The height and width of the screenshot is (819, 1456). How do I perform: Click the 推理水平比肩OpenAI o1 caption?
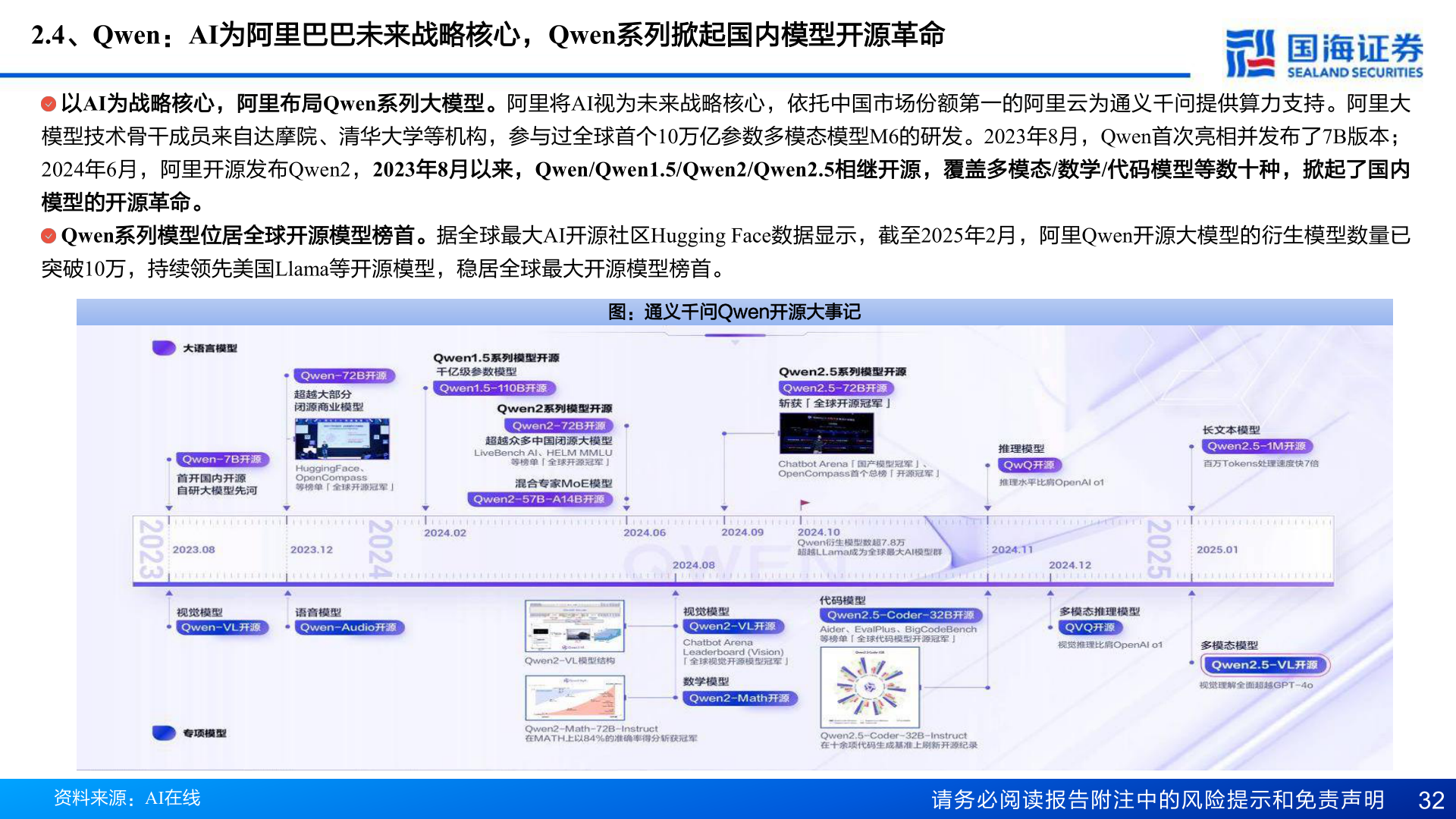(1051, 482)
